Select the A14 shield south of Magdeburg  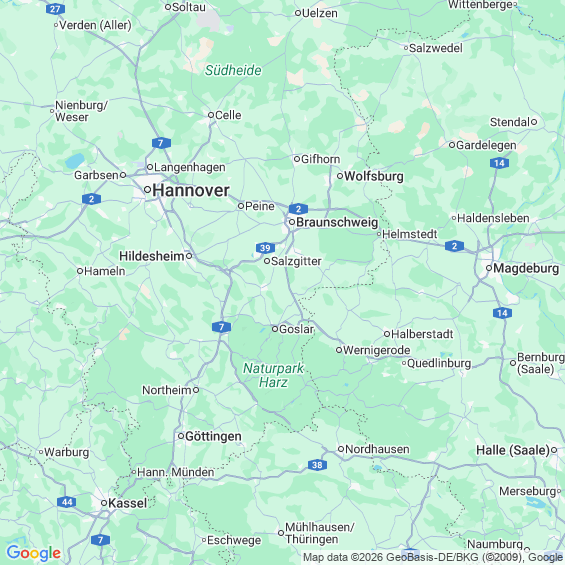[502, 313]
